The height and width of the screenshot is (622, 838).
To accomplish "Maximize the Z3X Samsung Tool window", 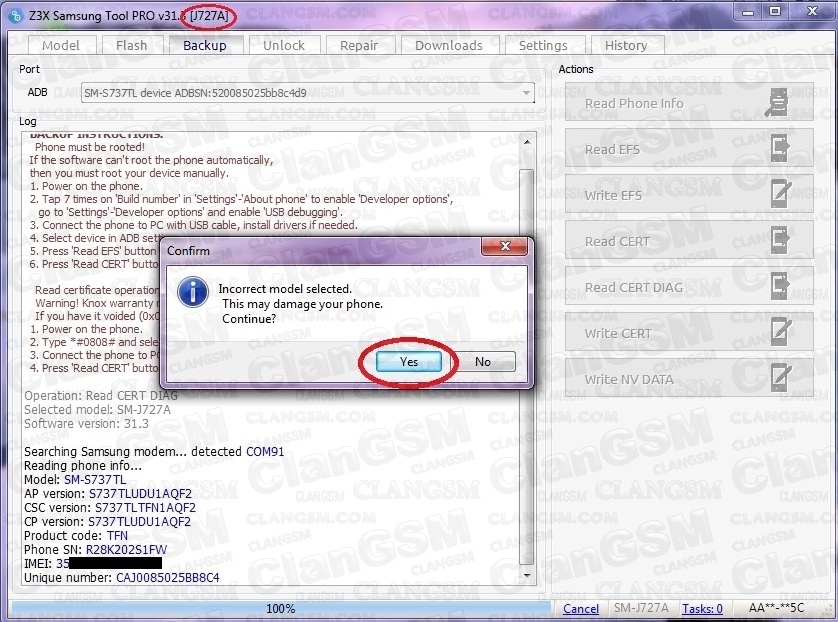I will (775, 12).
